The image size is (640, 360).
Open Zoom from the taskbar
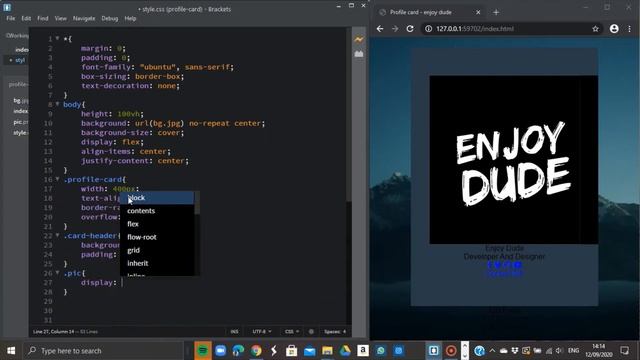click(220, 351)
